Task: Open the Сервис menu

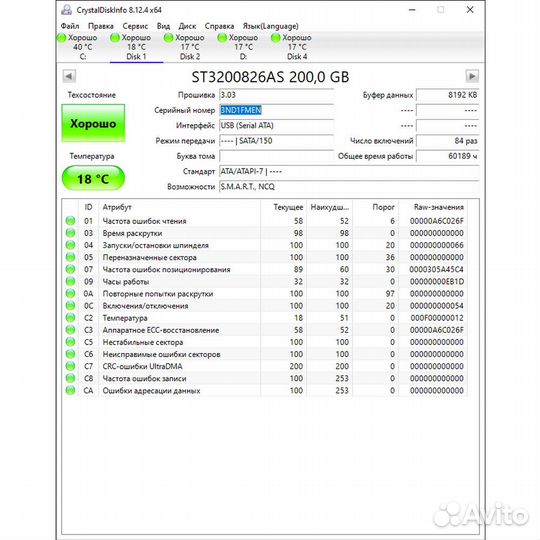Action: pos(135,26)
